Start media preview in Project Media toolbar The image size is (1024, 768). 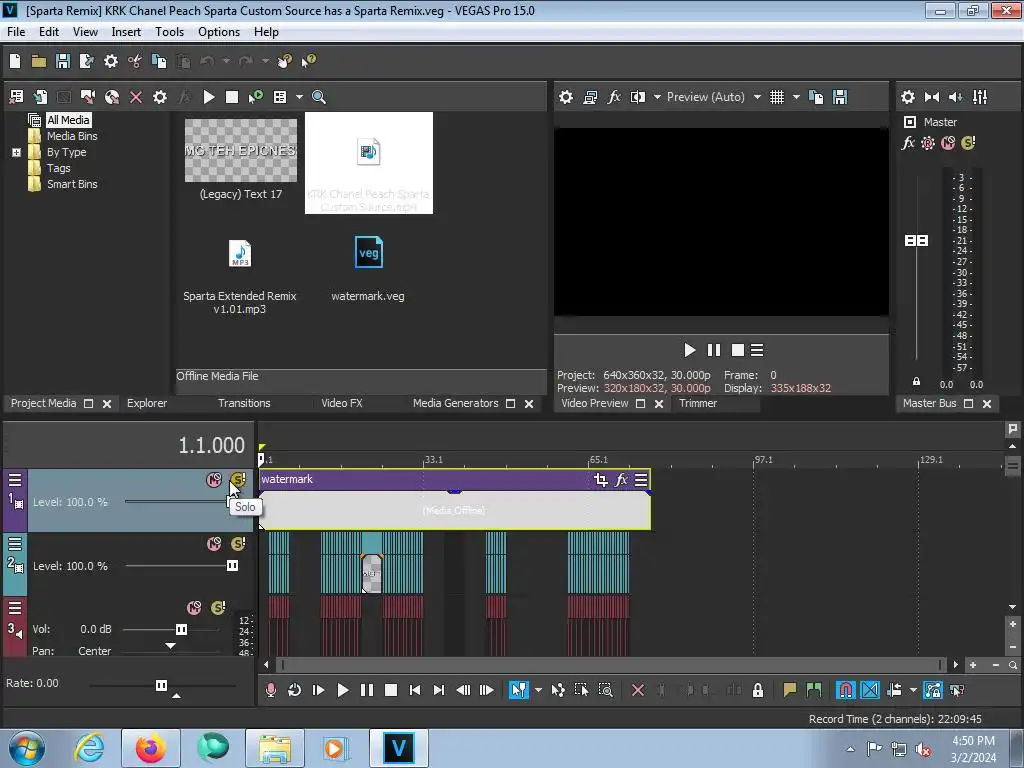pos(209,97)
